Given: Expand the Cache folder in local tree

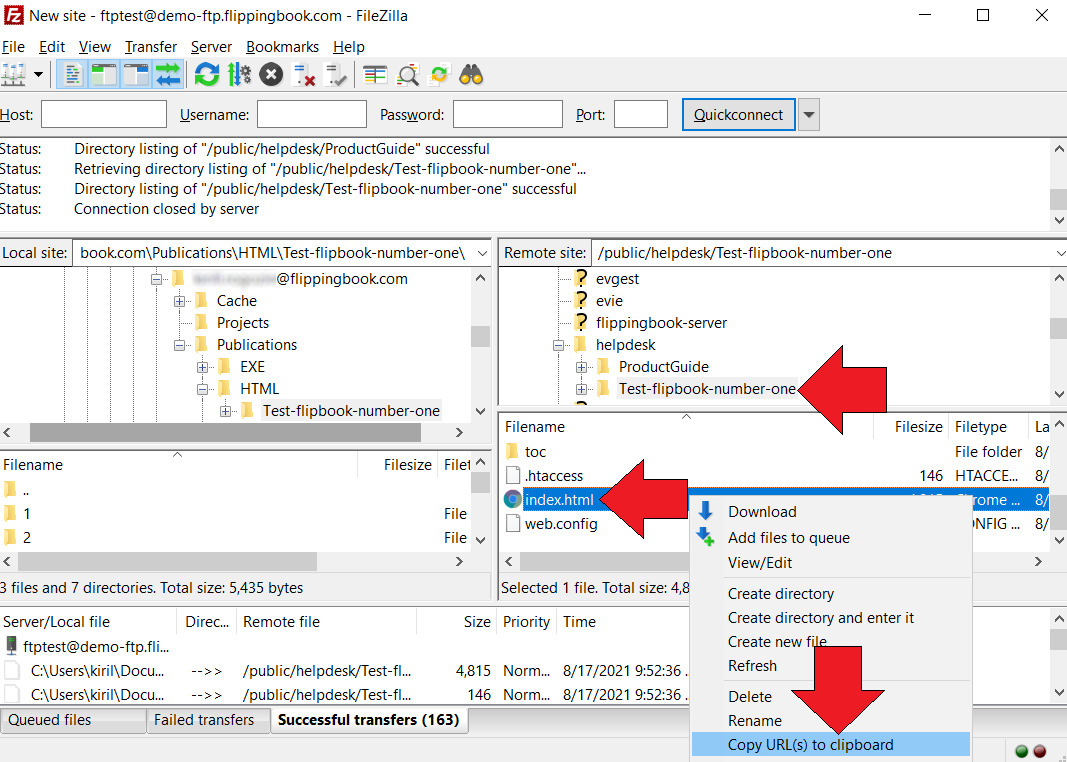Looking at the screenshot, I should click(x=179, y=301).
